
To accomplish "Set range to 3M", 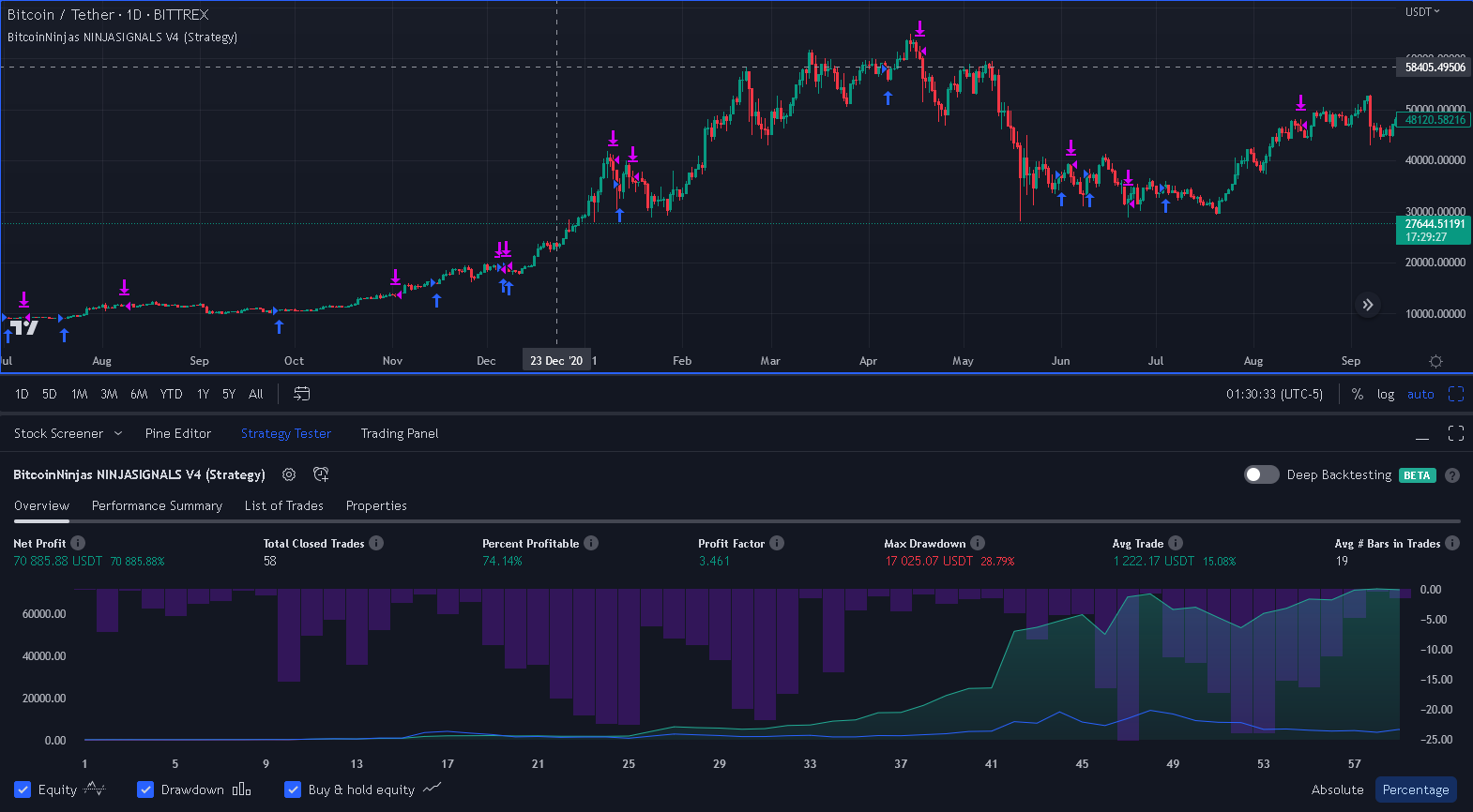I will pos(109,394).
